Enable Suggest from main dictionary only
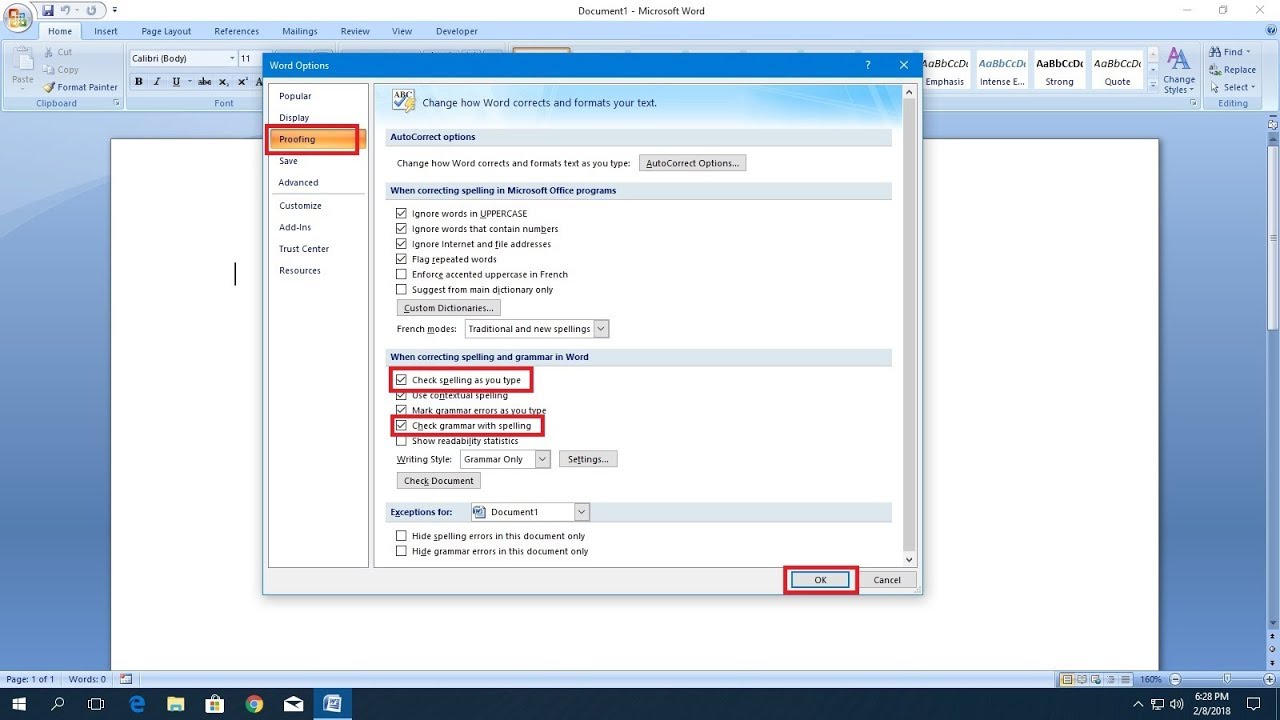Screen dimensions: 1280x720 coord(401,289)
